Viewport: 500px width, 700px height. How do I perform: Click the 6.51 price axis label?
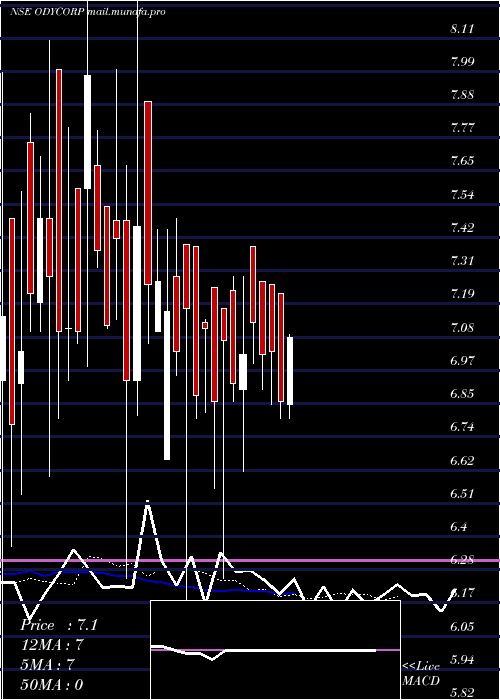click(462, 494)
